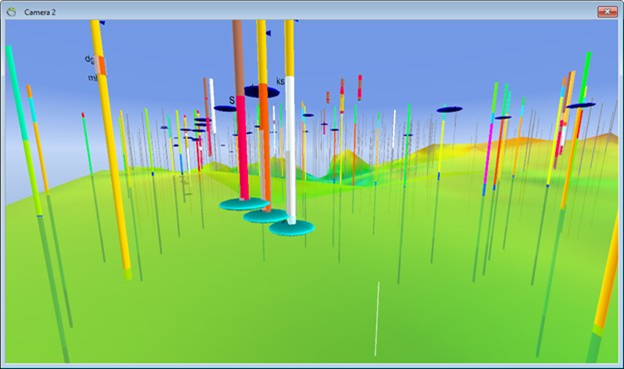Select the thin white line in lower foreground

coord(377,319)
